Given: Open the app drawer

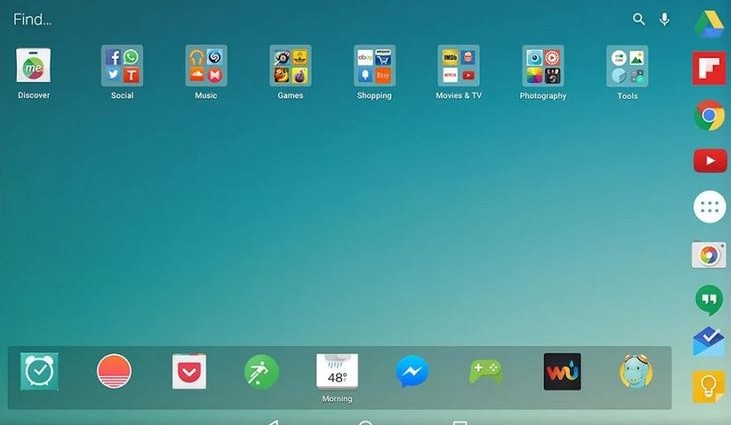Looking at the screenshot, I should click(x=709, y=207).
